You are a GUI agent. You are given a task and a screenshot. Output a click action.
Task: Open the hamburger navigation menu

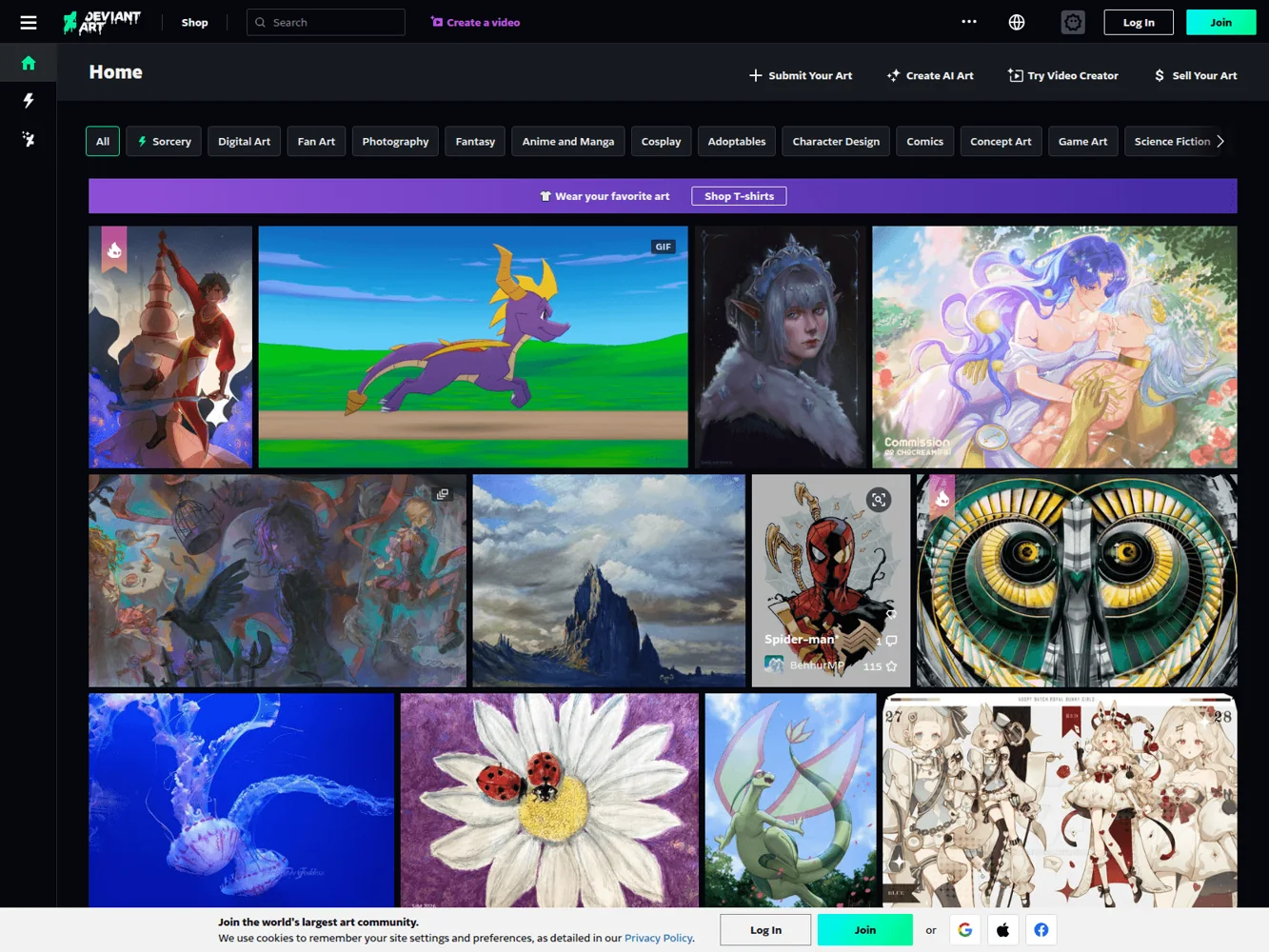[29, 22]
